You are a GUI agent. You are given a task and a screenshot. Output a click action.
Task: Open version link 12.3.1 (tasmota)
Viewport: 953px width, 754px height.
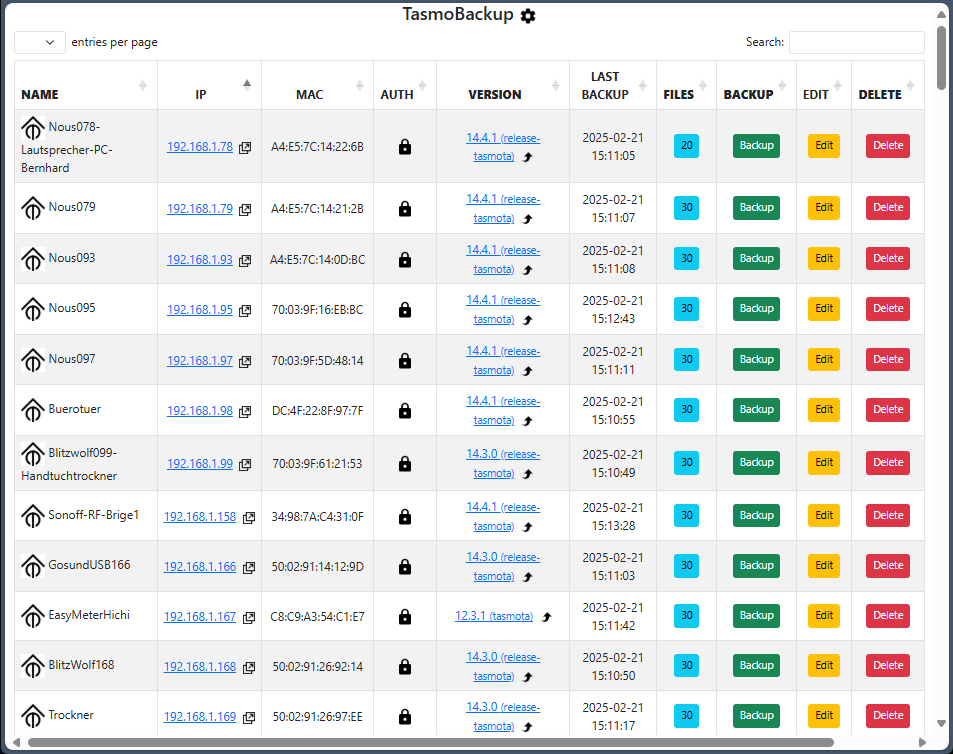tap(494, 616)
